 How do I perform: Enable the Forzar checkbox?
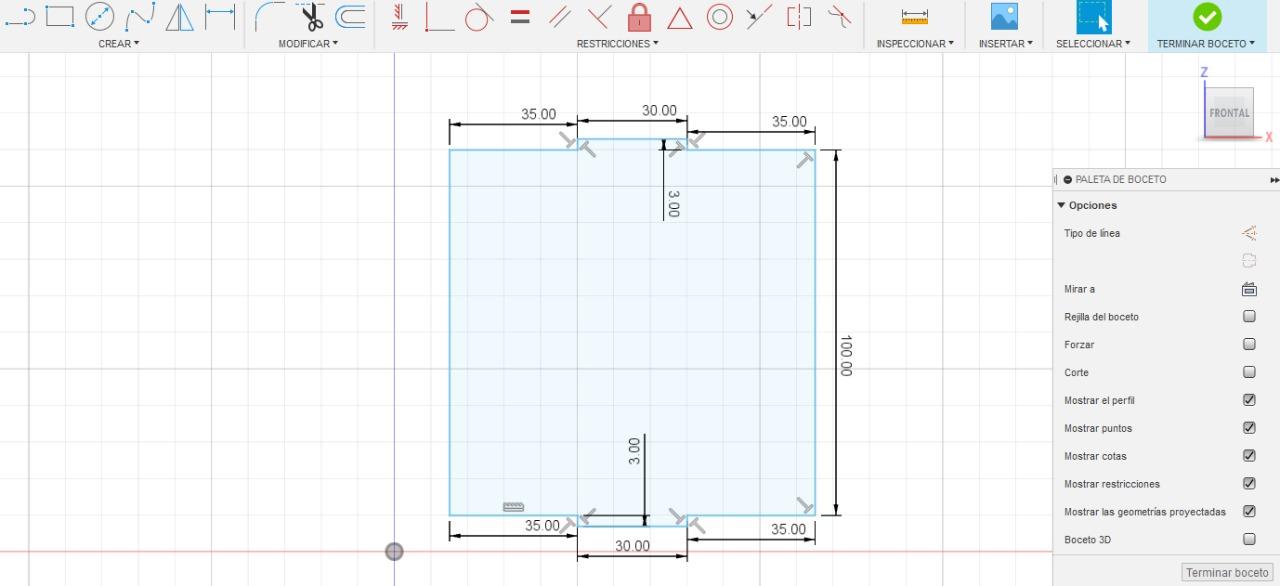coord(1249,344)
